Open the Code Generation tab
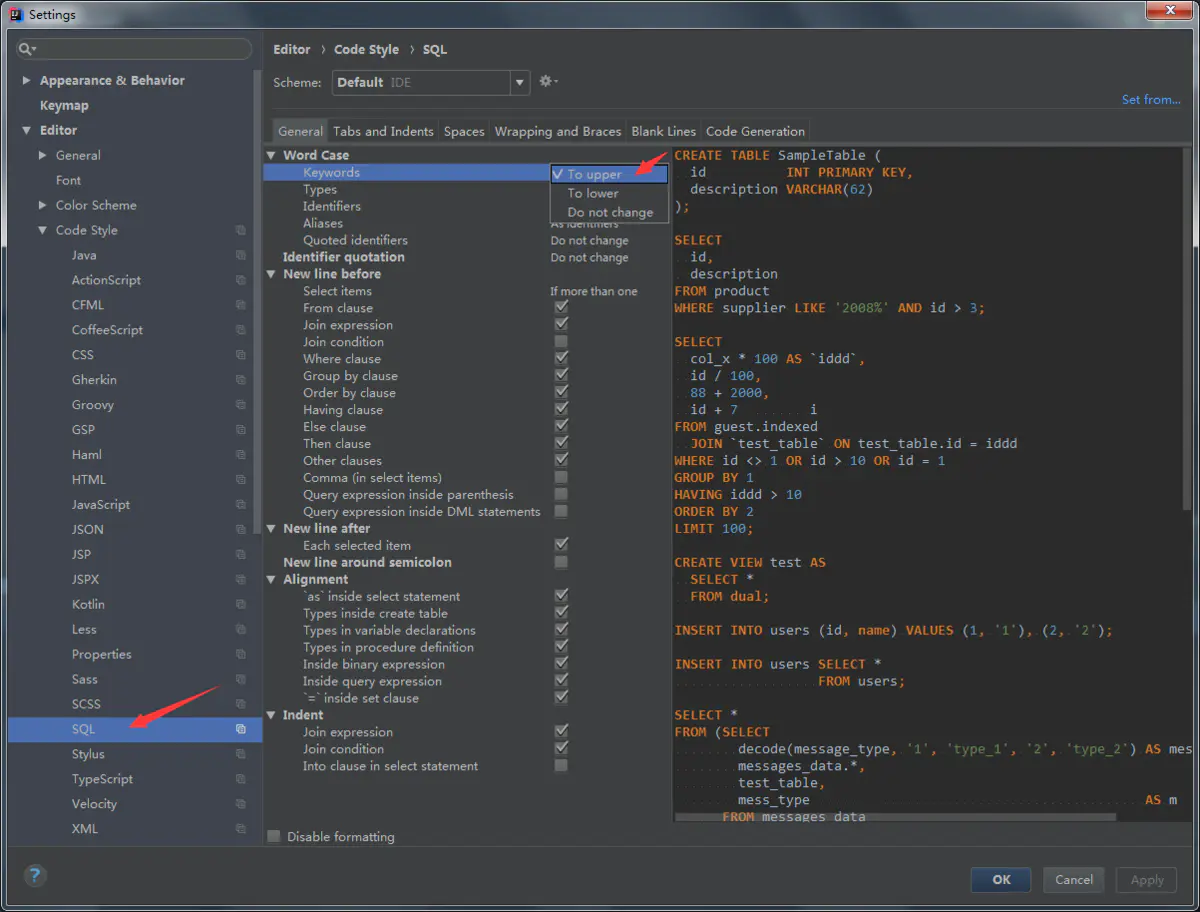Image resolution: width=1200 pixels, height=912 pixels. [755, 131]
